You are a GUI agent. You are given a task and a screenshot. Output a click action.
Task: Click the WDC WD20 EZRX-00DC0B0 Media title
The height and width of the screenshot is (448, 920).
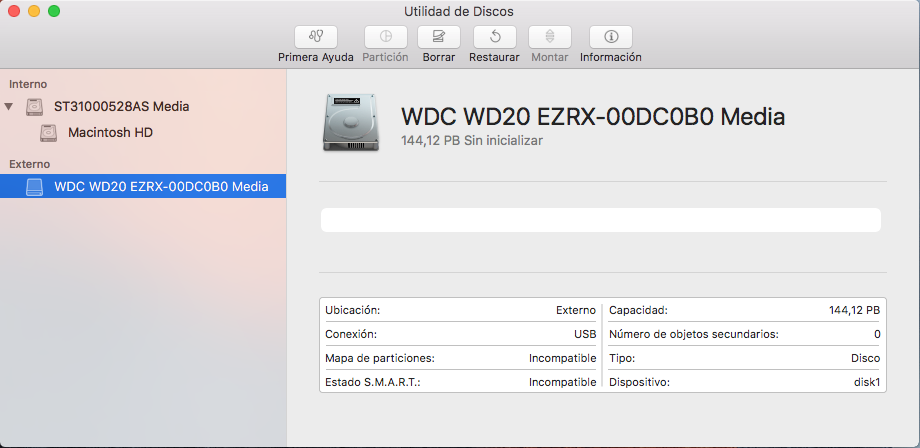(593, 117)
